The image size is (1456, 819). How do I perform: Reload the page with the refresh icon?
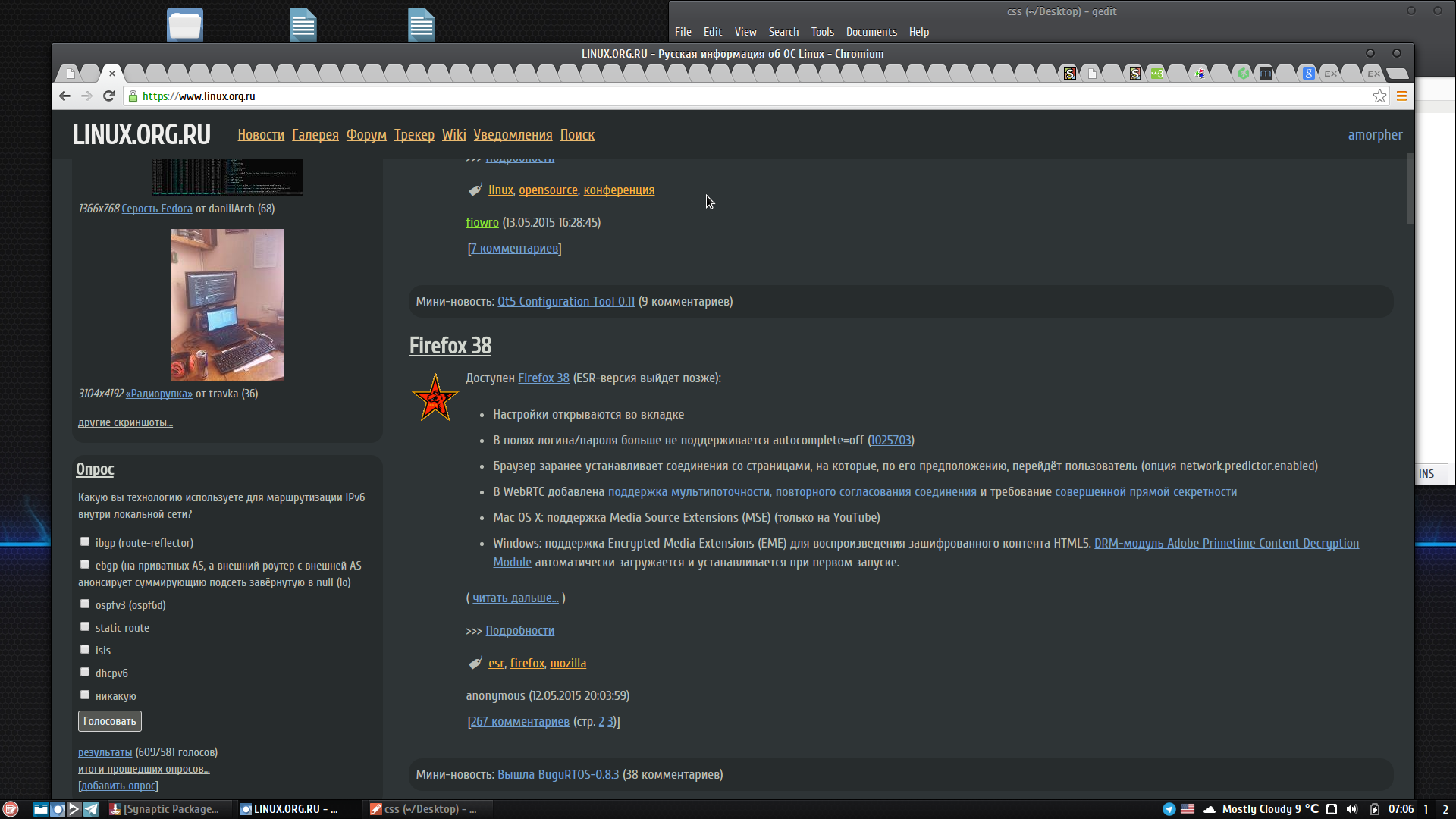[108, 96]
